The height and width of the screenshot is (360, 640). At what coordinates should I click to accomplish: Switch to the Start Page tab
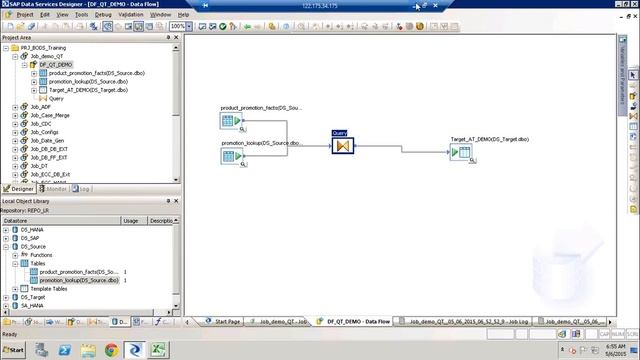pyautogui.click(x=223, y=322)
